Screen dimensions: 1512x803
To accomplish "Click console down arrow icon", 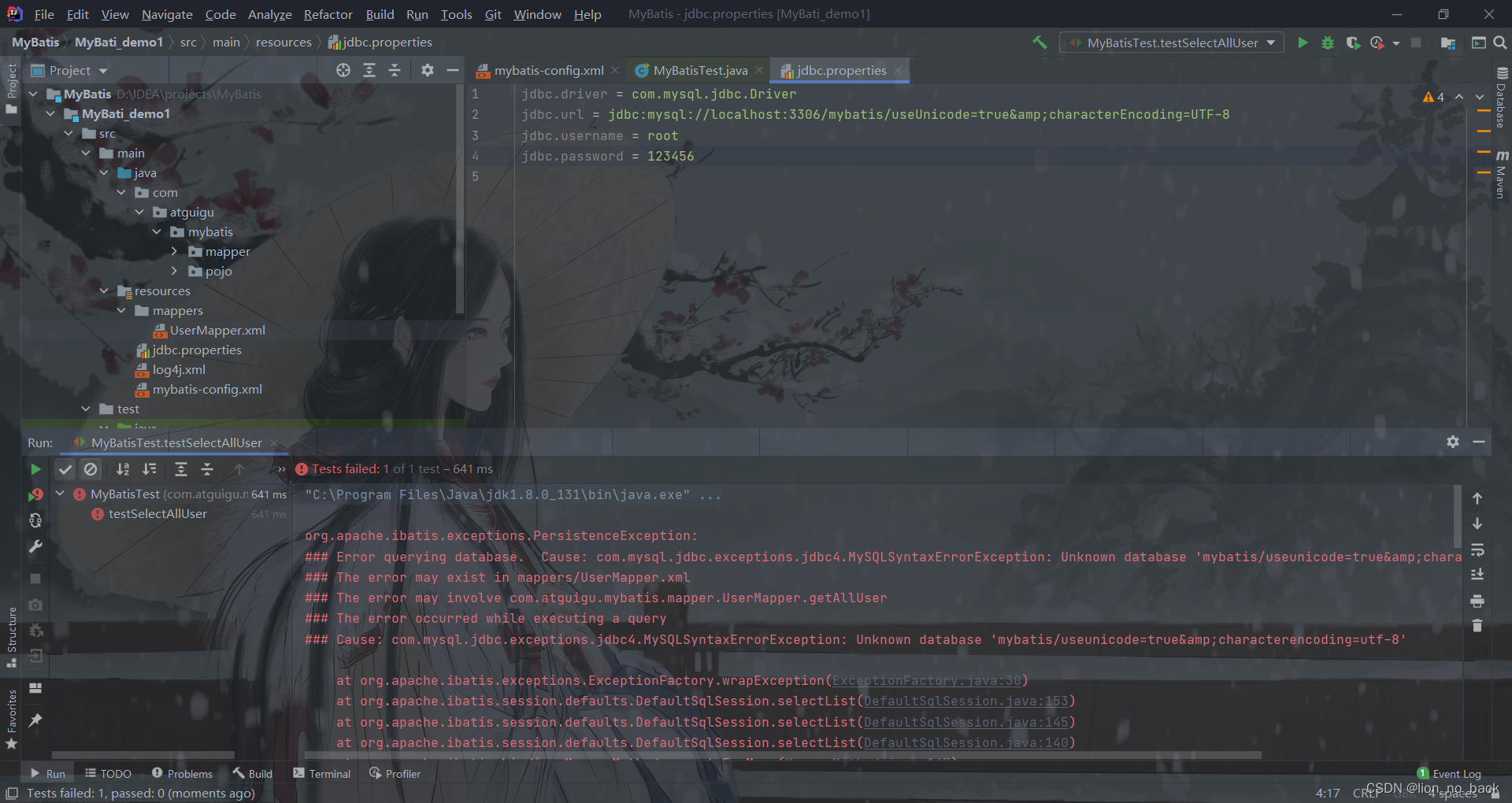I will [x=1477, y=524].
